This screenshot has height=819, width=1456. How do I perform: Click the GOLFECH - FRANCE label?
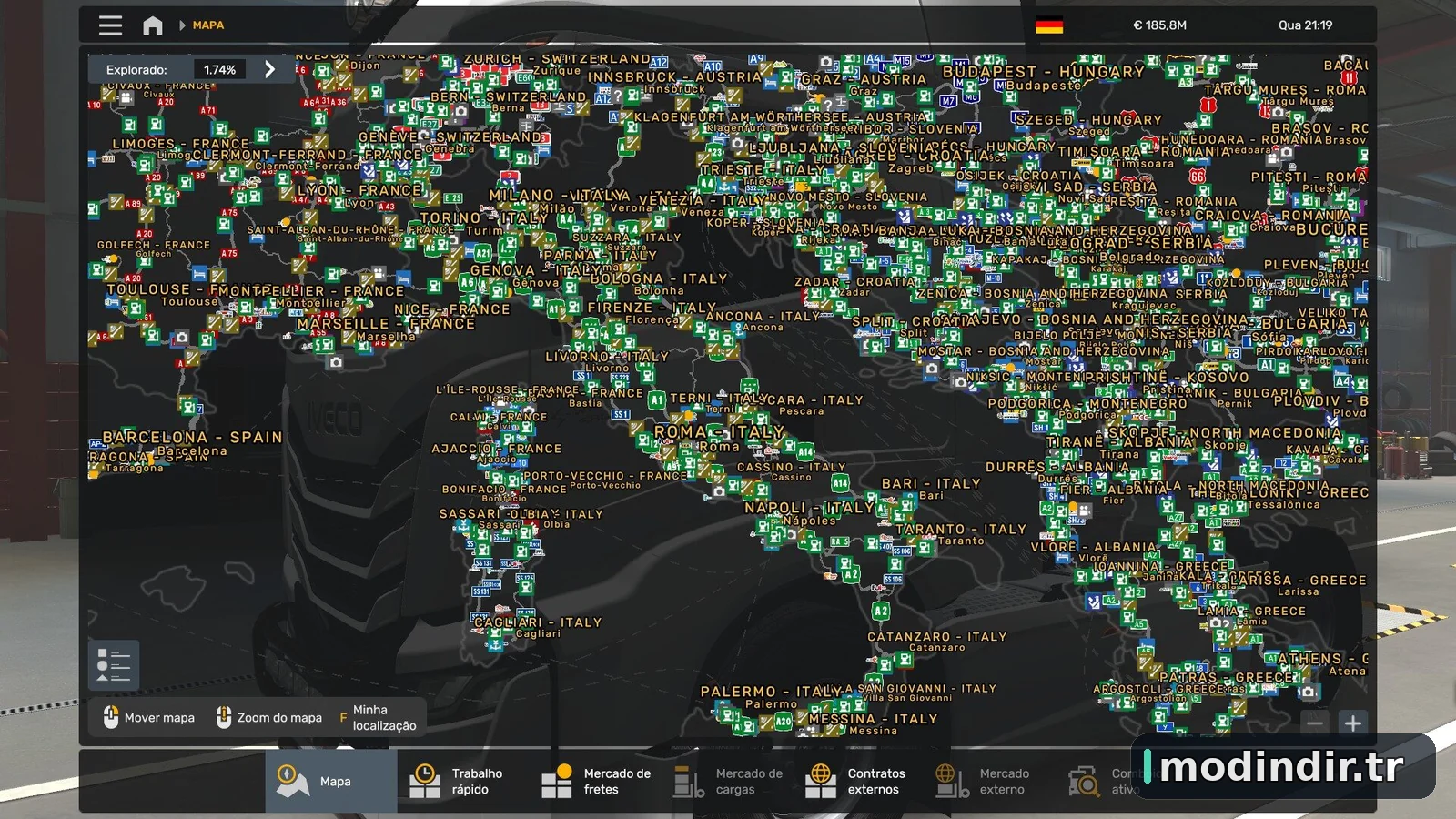pyautogui.click(x=154, y=245)
